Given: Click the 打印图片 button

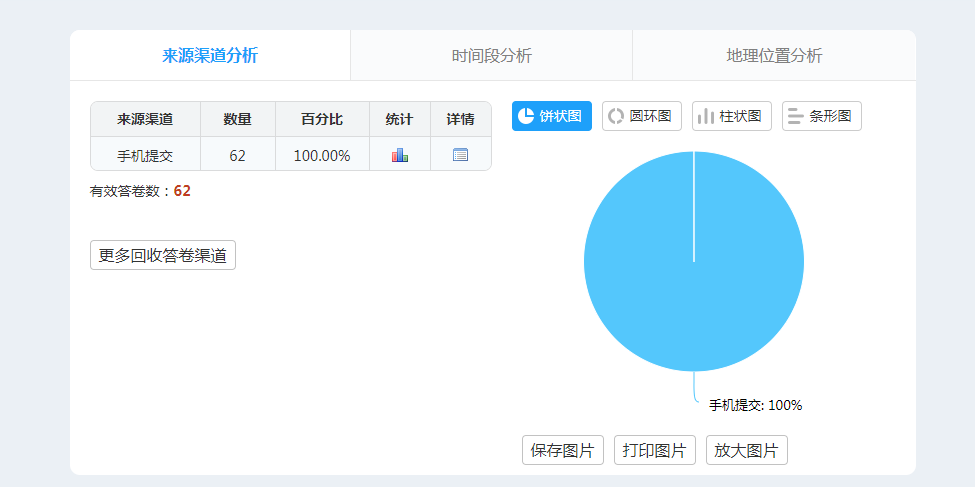Looking at the screenshot, I should point(655,450).
